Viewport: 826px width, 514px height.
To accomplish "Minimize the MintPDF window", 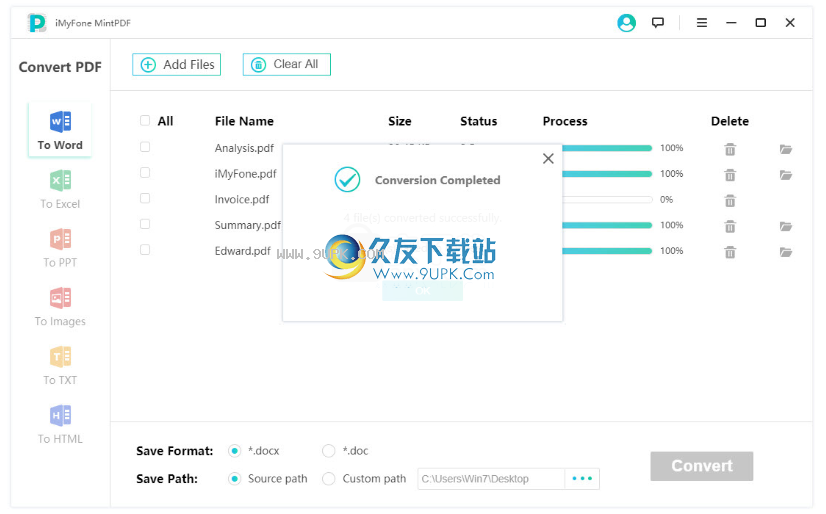I will [x=731, y=23].
